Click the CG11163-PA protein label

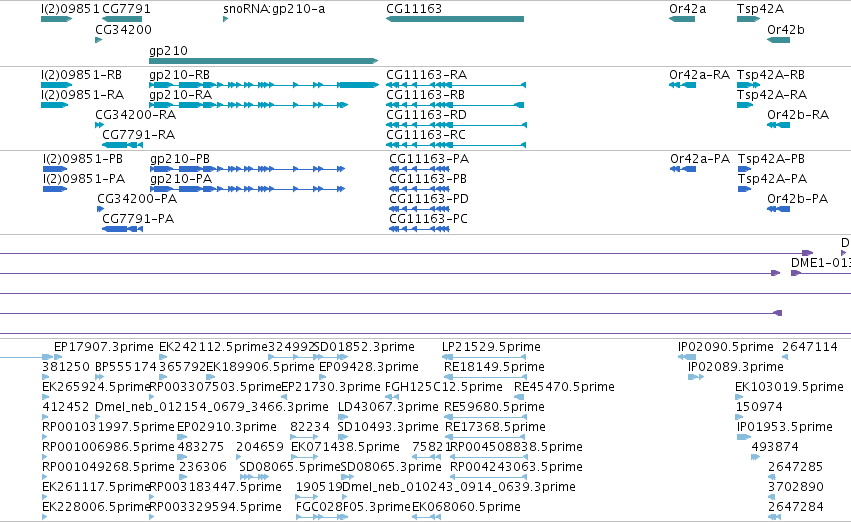click(429, 158)
